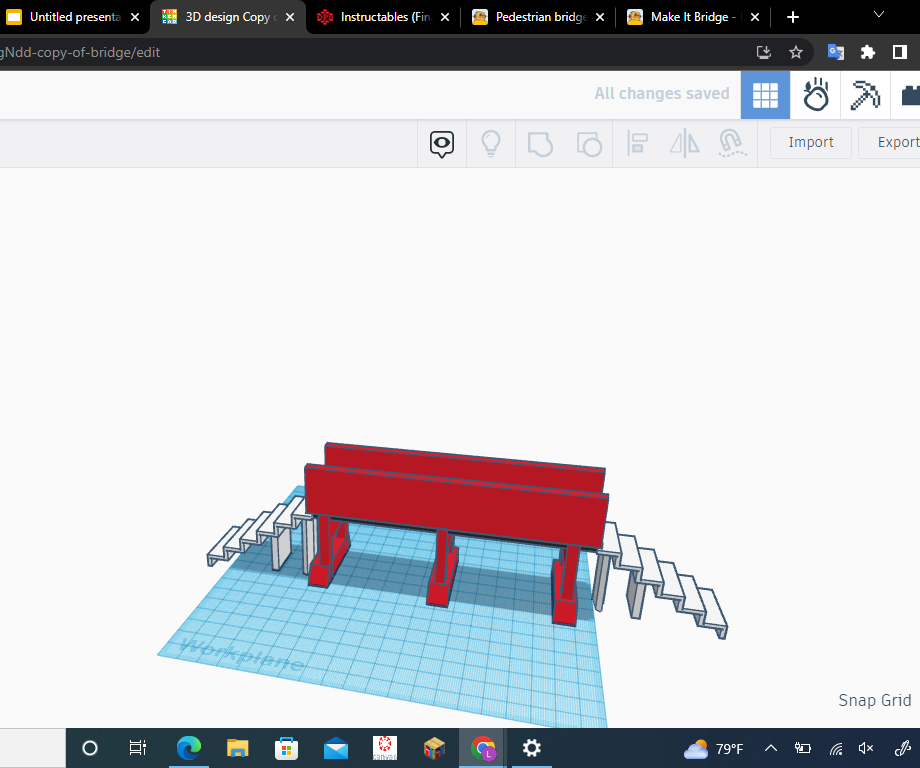Open Notes tool speech bubble icon

pos(442,144)
